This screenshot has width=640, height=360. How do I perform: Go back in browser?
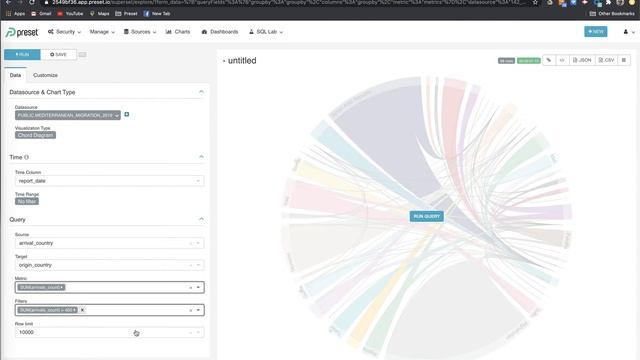coord(8,2)
